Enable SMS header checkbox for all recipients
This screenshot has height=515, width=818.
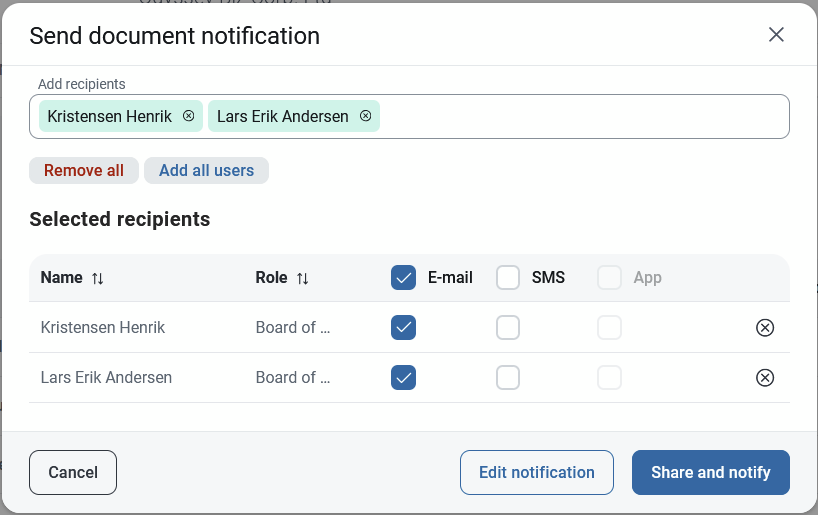(x=508, y=278)
